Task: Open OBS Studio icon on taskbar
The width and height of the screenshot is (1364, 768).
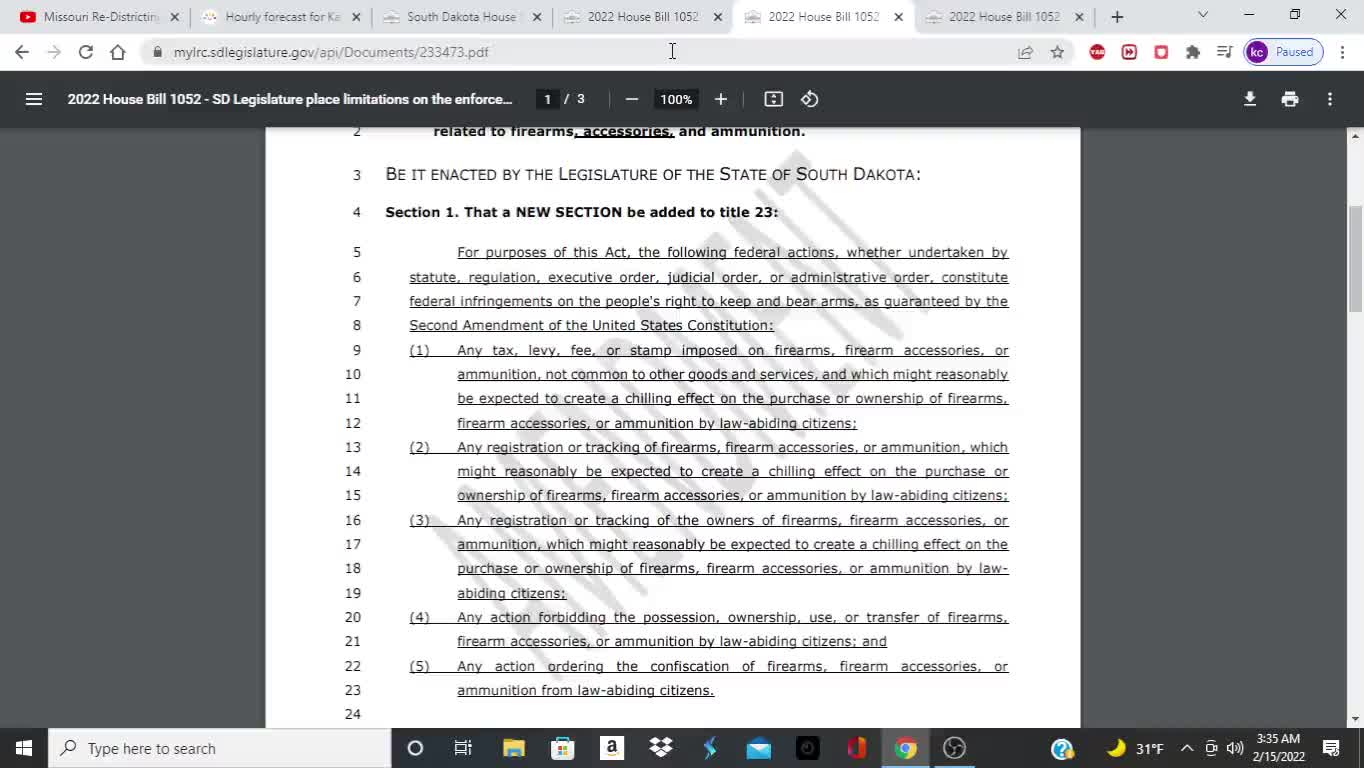Action: (x=954, y=748)
